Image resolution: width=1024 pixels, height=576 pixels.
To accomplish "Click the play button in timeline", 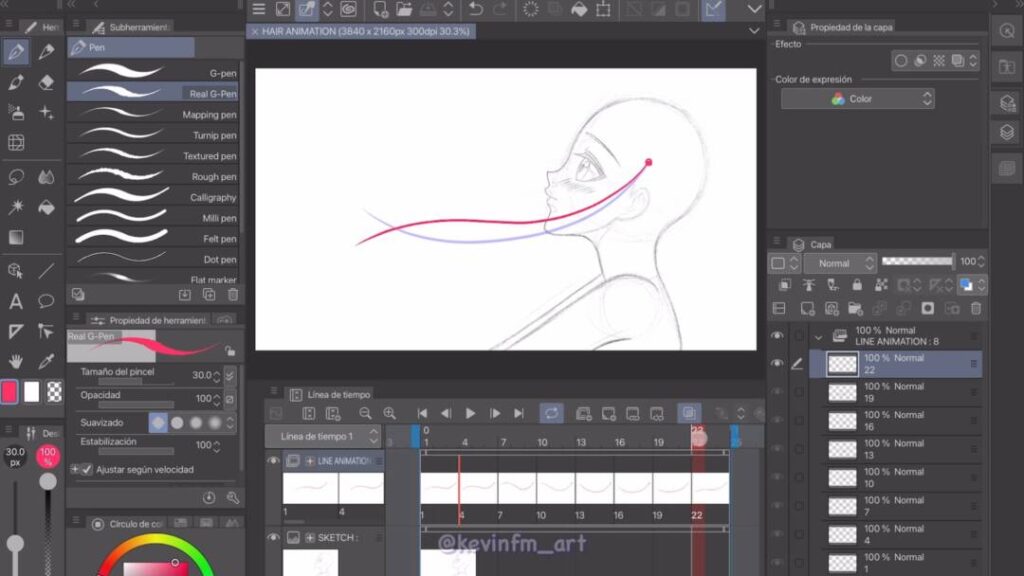I will (470, 413).
